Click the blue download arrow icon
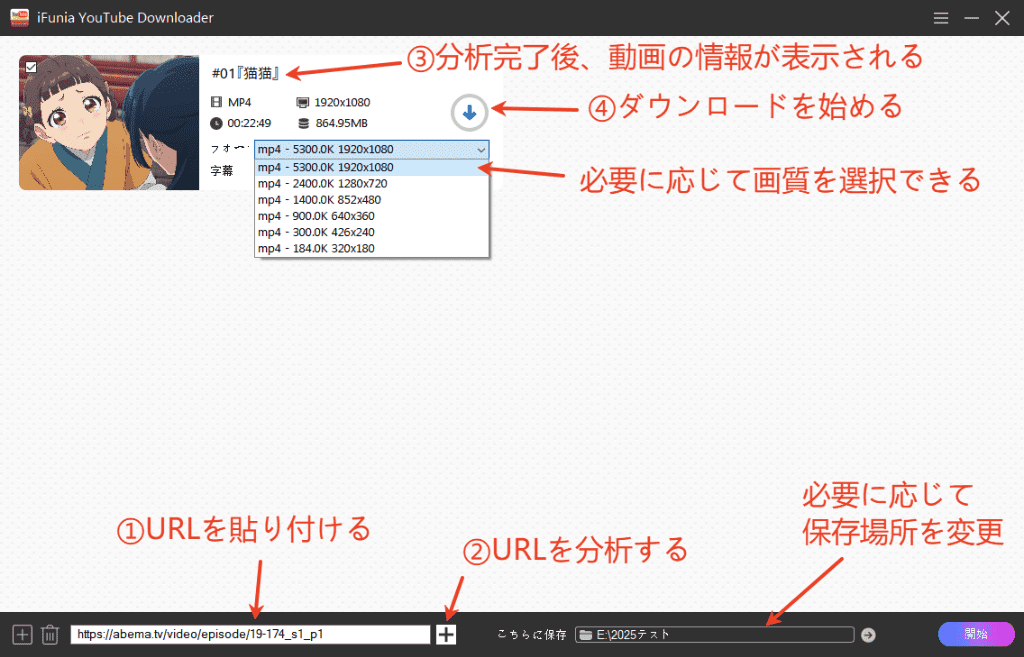This screenshot has width=1024, height=657. pyautogui.click(x=469, y=113)
